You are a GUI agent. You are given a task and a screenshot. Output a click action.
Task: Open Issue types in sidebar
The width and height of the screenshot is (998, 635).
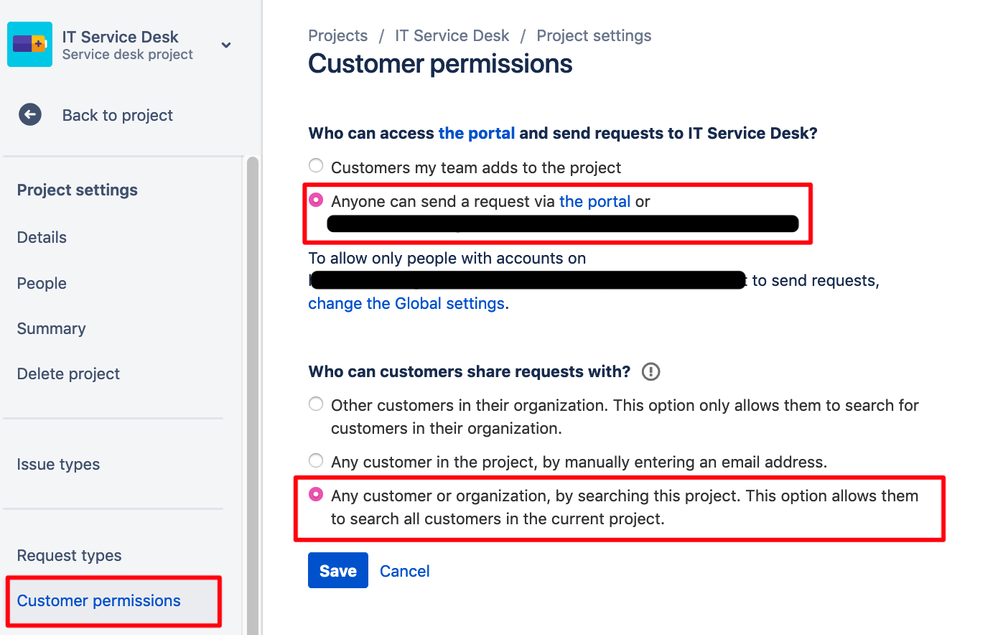coord(59,464)
